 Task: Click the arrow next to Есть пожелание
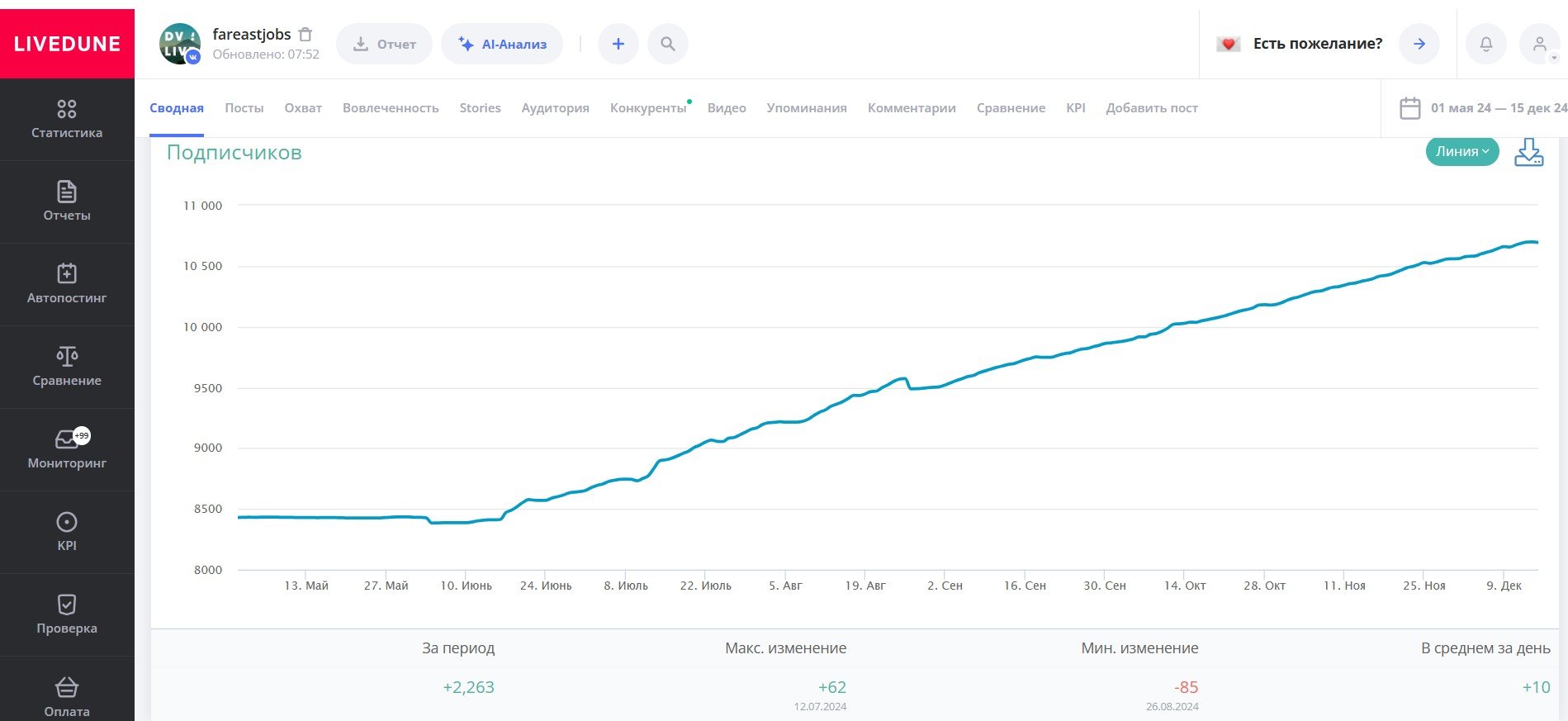[x=1419, y=45]
